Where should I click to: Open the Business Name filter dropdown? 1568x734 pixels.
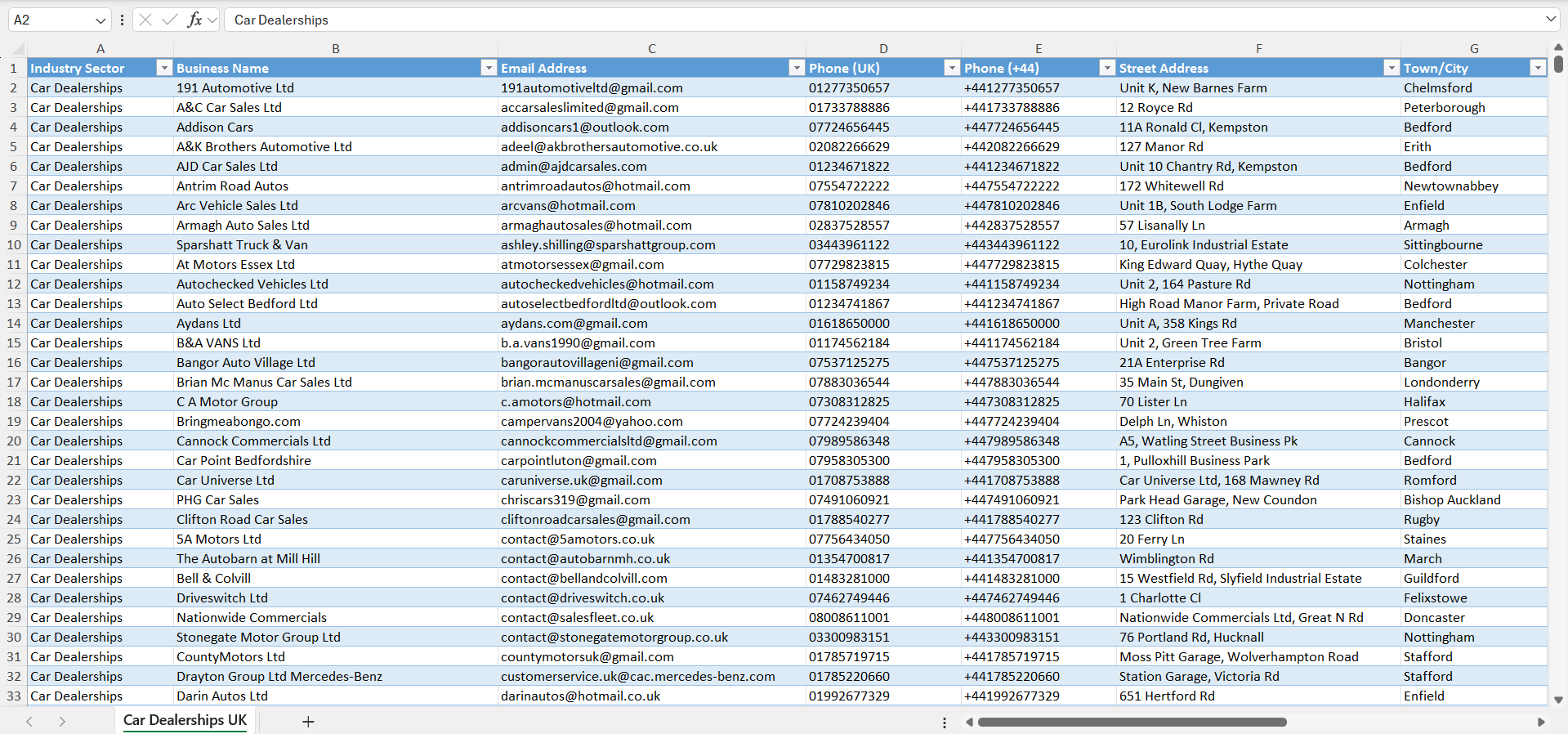[489, 68]
